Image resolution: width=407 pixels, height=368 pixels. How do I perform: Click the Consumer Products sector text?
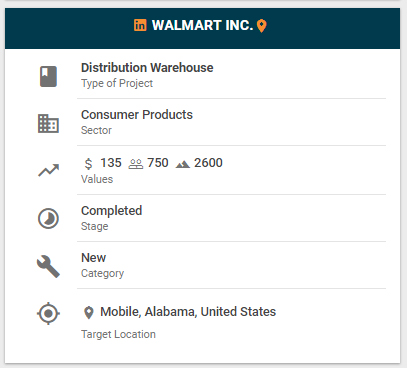pyautogui.click(x=137, y=115)
